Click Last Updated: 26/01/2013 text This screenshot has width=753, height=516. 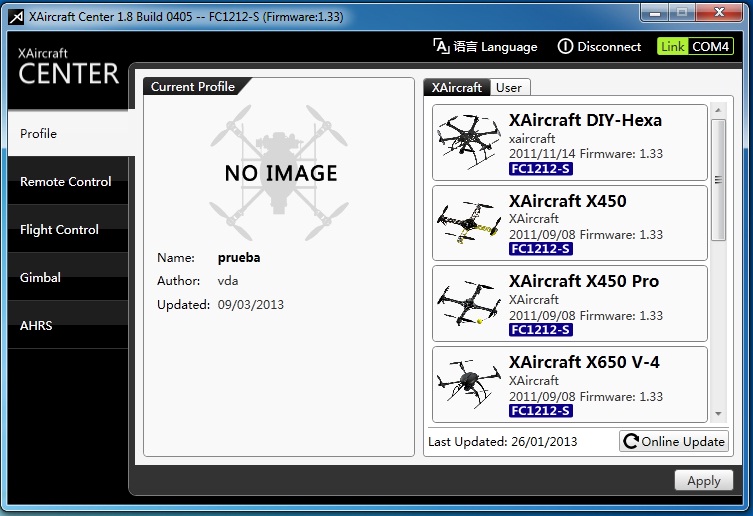[502, 442]
